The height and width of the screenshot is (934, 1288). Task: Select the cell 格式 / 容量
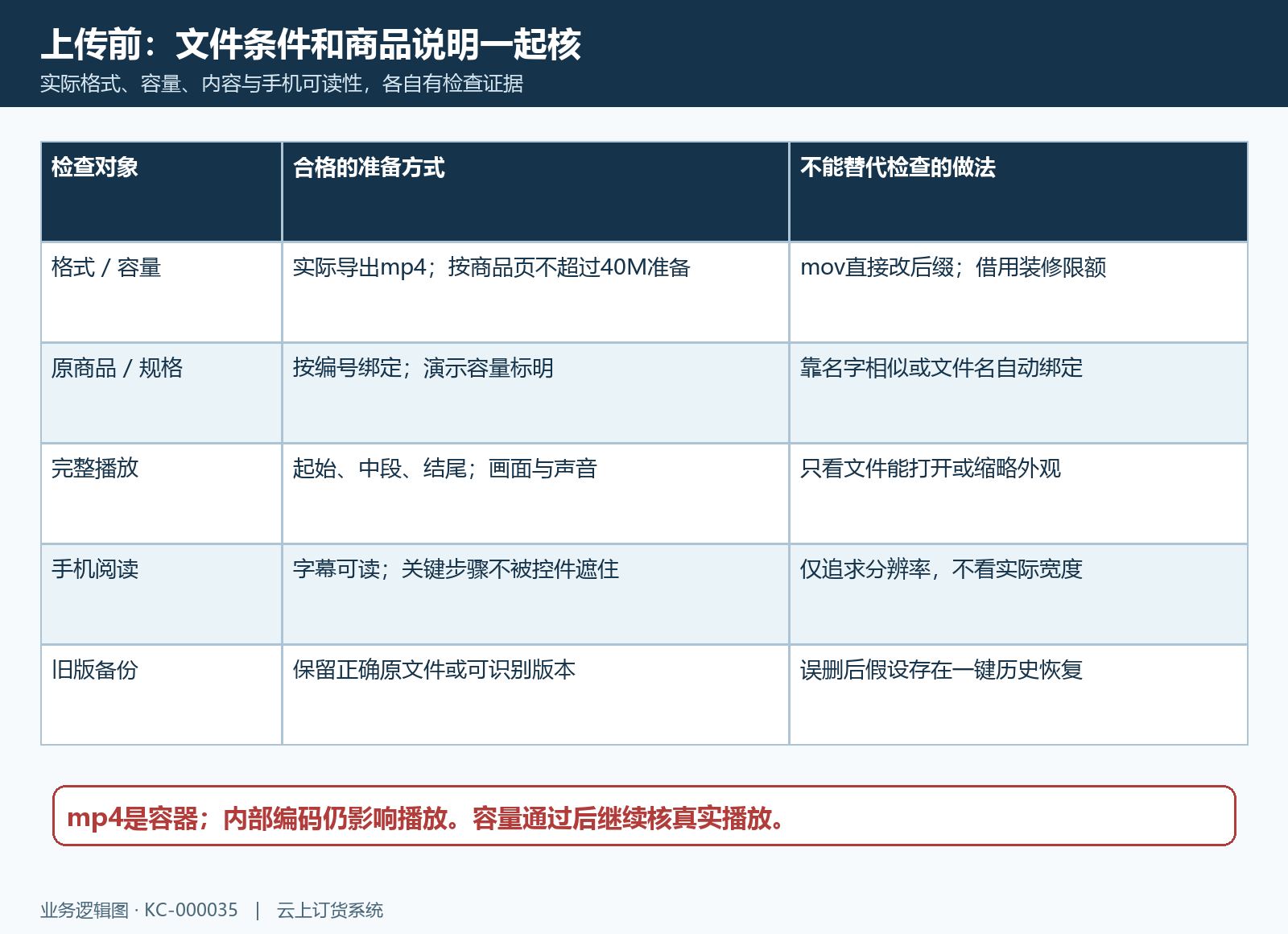161,292
